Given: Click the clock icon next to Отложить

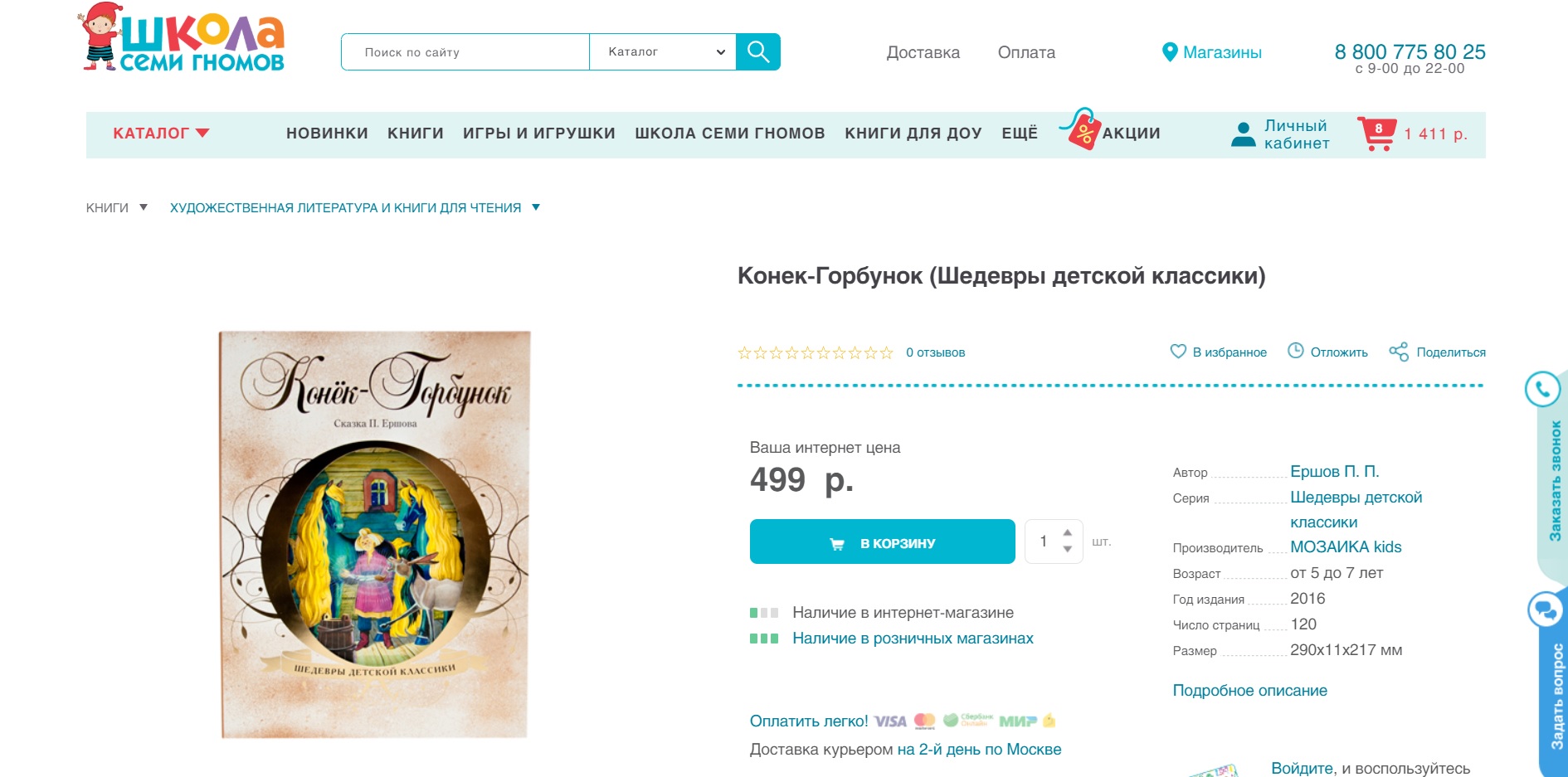Looking at the screenshot, I should 1296,351.
